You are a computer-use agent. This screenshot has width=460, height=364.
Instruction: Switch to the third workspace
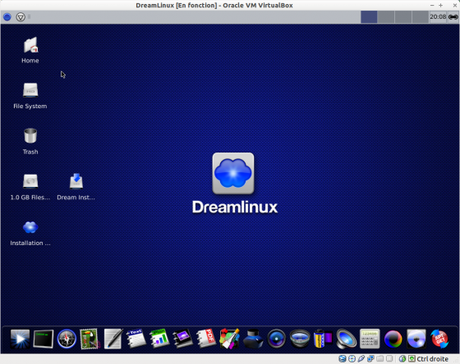tap(403, 17)
